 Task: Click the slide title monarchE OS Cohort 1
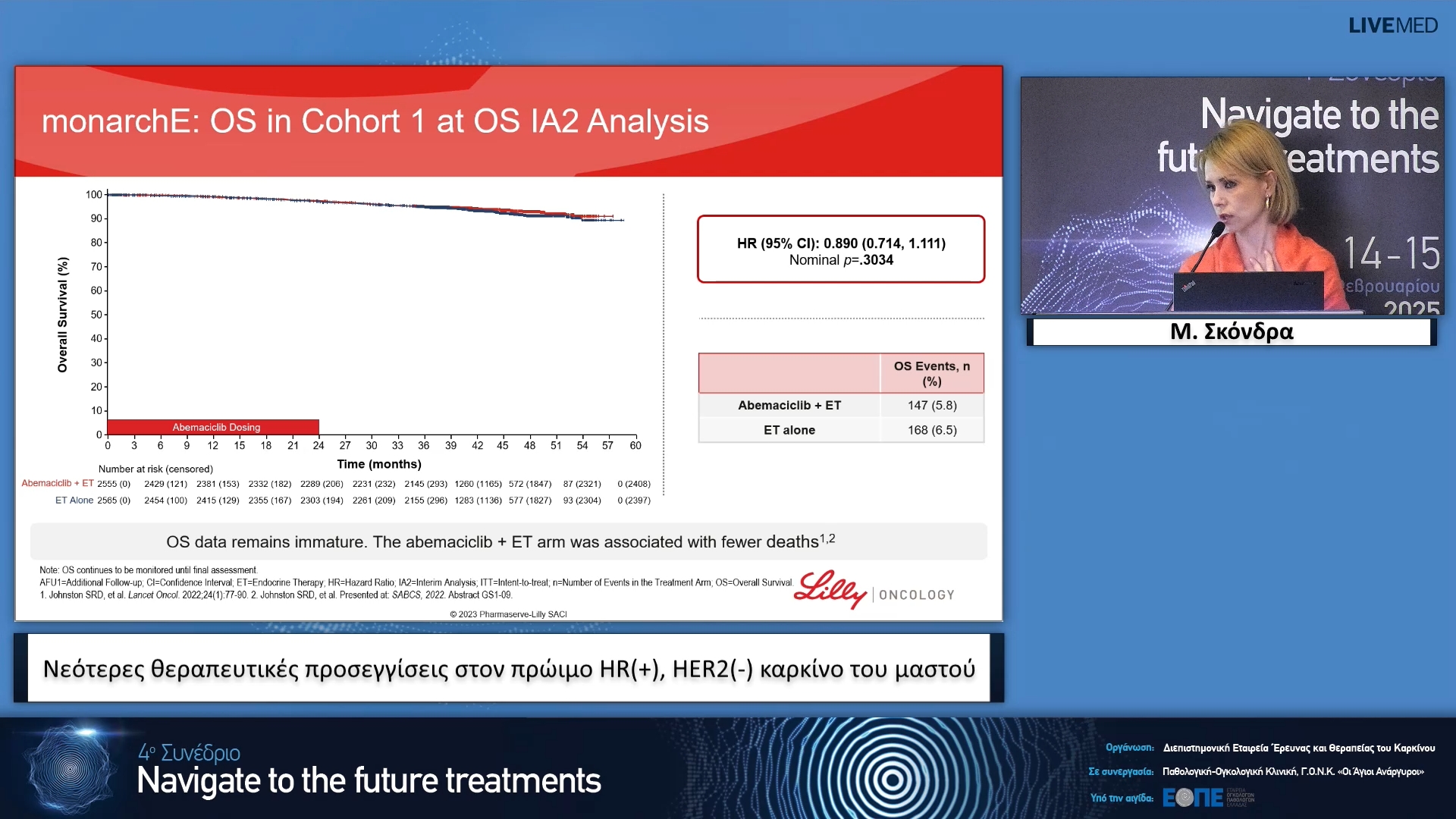(375, 121)
